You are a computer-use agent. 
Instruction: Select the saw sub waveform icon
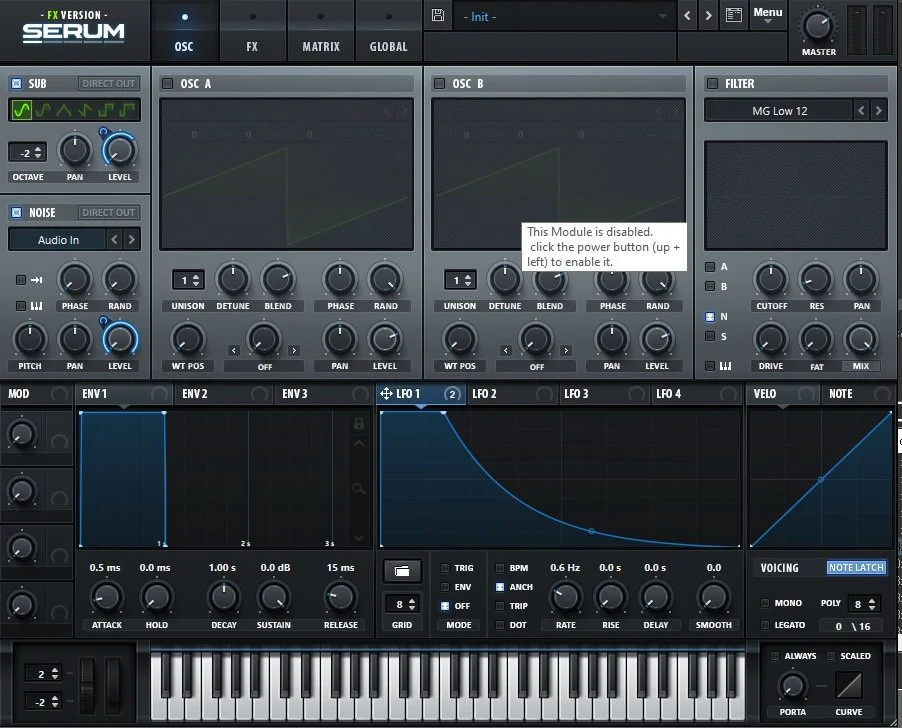click(85, 109)
